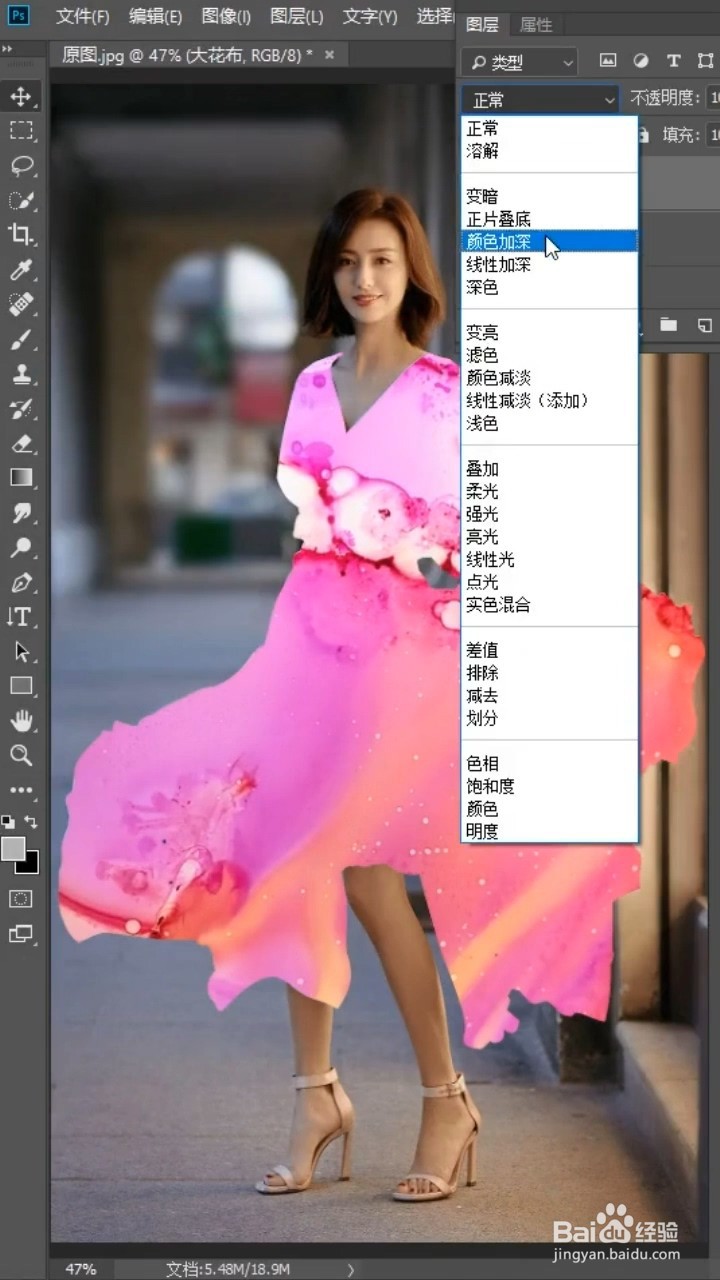Image resolution: width=720 pixels, height=1280 pixels.
Task: Click the 文档:5.48M/18.9M status text
Action: click(228, 1269)
